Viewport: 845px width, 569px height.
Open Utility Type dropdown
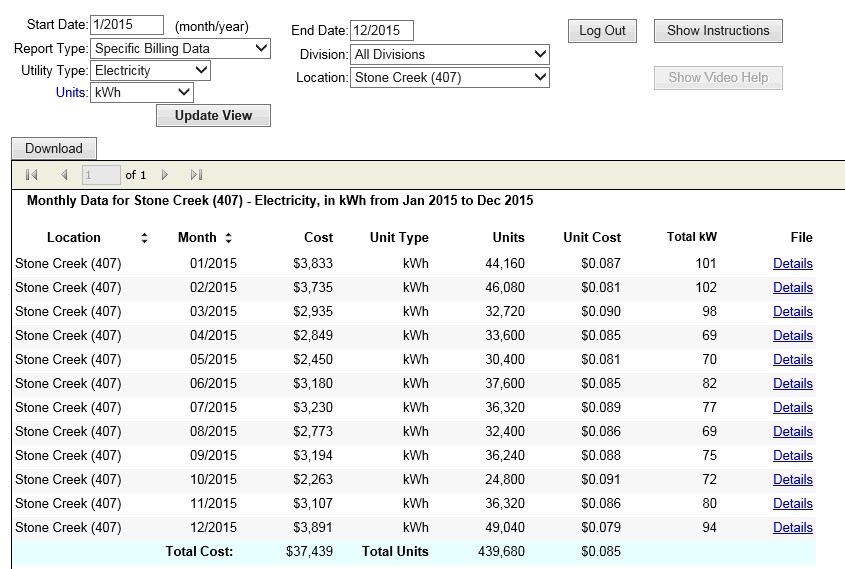150,71
